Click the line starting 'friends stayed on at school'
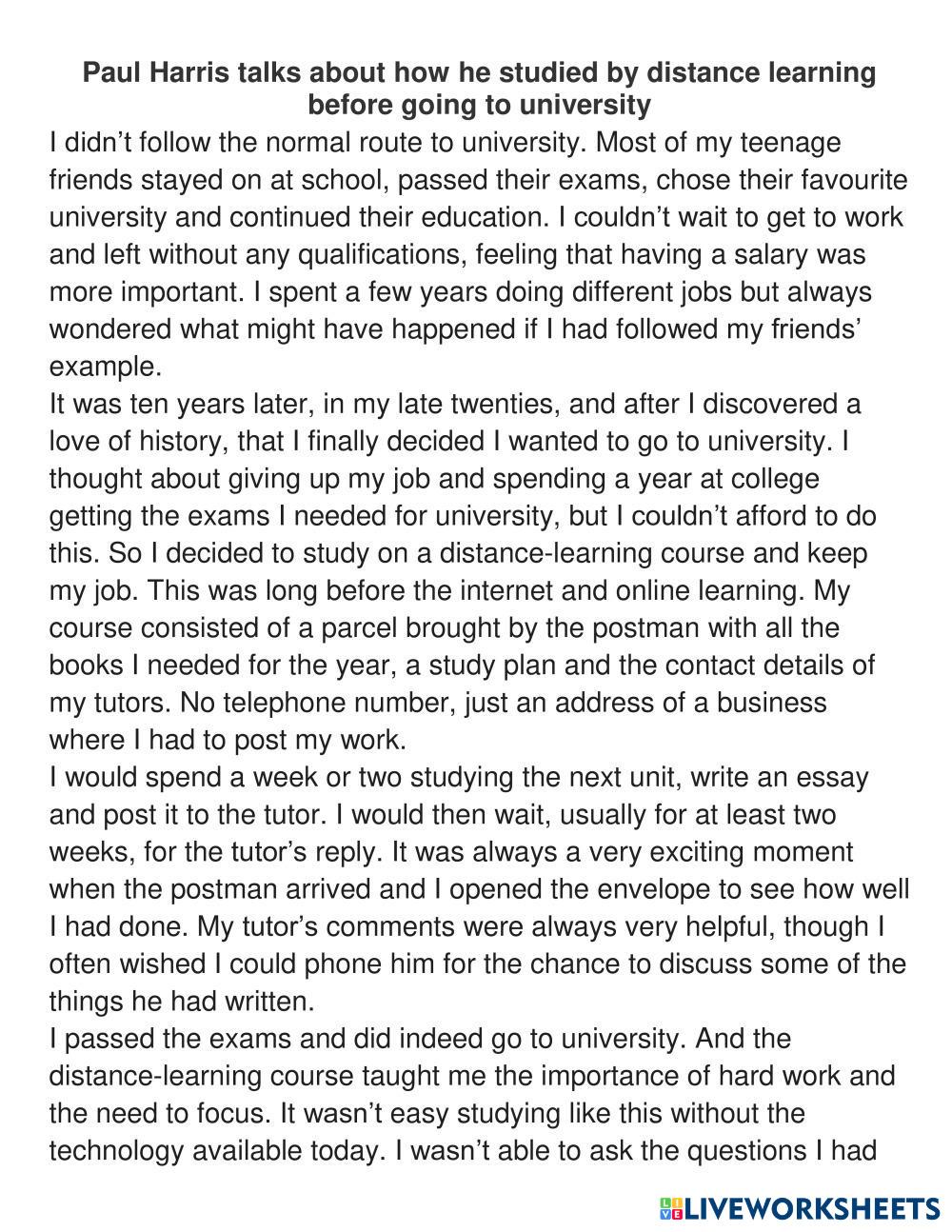Screen dimensions: 952x1232 tap(478, 180)
